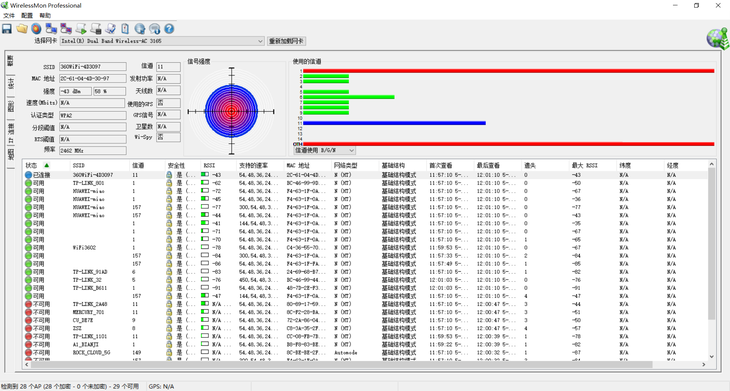Click the globe toolbar icon

[x=140, y=29]
